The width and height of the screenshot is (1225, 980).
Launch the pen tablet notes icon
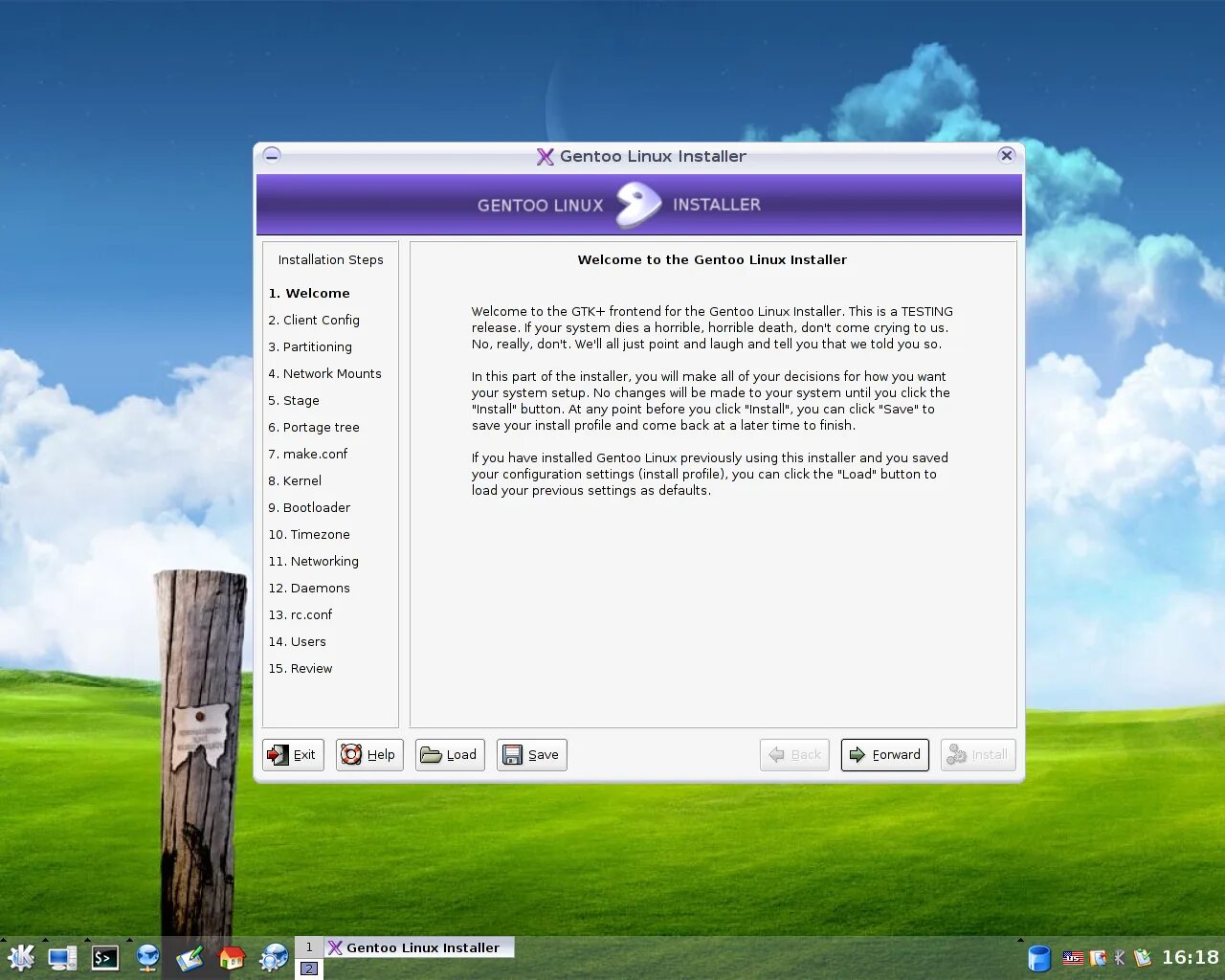click(x=189, y=958)
